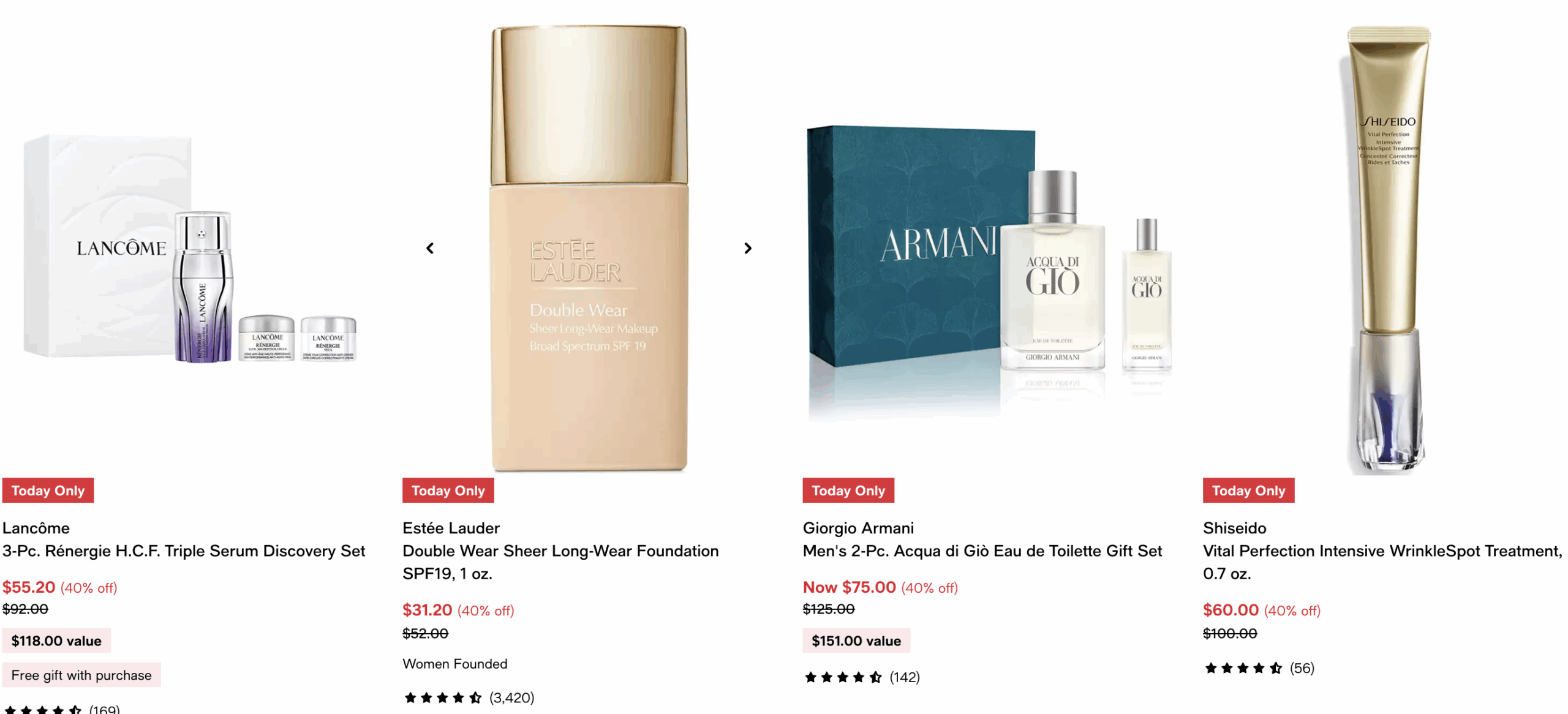
Task: View the 56 reviews star rating
Action: tap(1259, 668)
